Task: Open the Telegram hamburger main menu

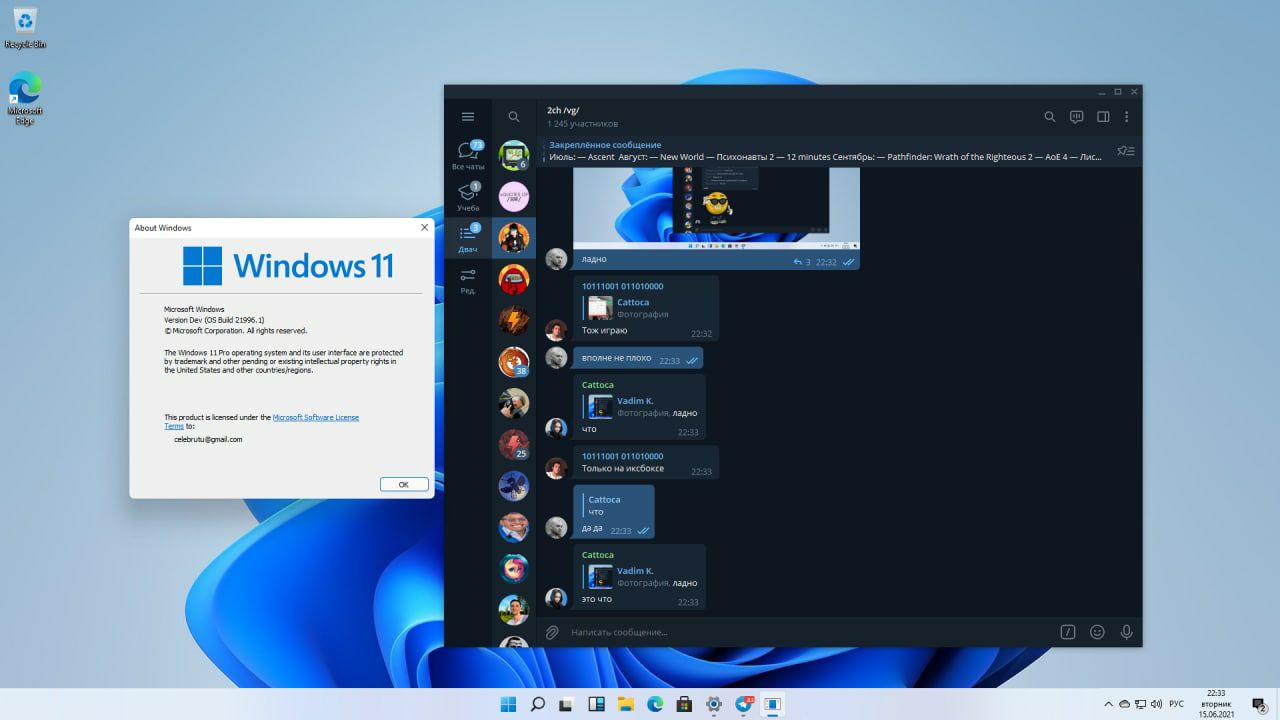Action: [x=467, y=117]
